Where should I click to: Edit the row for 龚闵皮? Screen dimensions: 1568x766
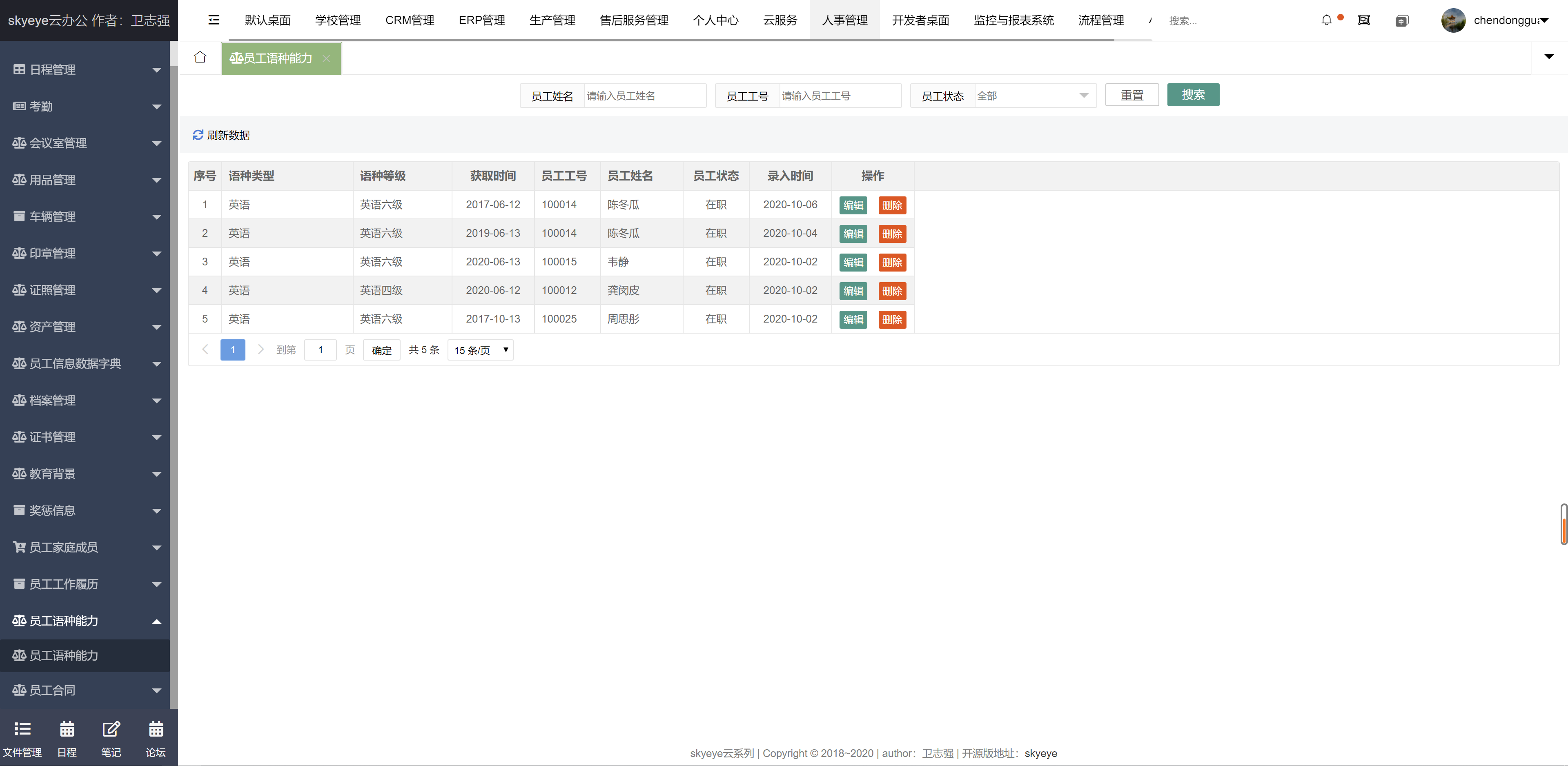[x=853, y=291]
